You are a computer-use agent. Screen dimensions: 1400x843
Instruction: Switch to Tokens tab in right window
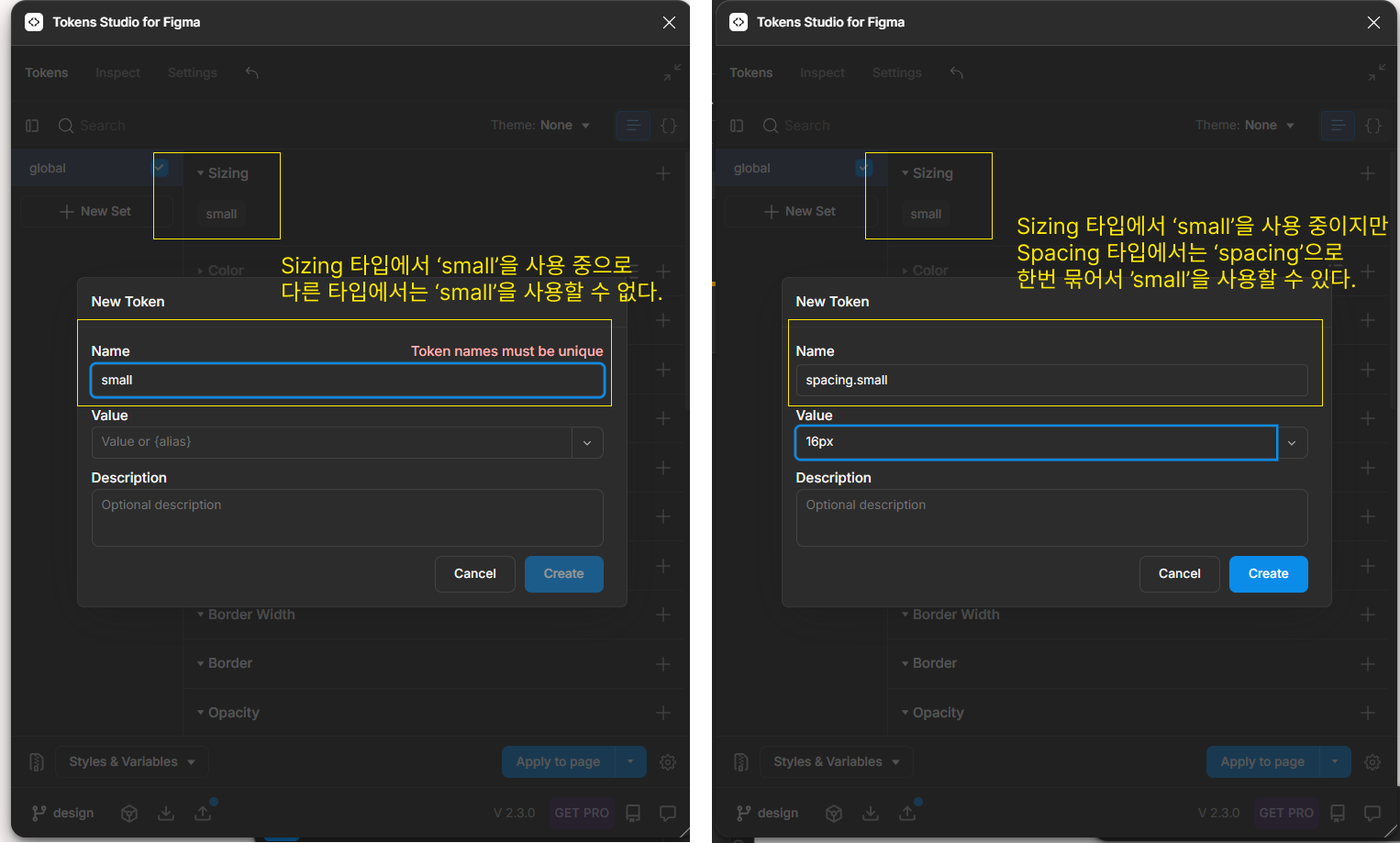[x=751, y=73]
